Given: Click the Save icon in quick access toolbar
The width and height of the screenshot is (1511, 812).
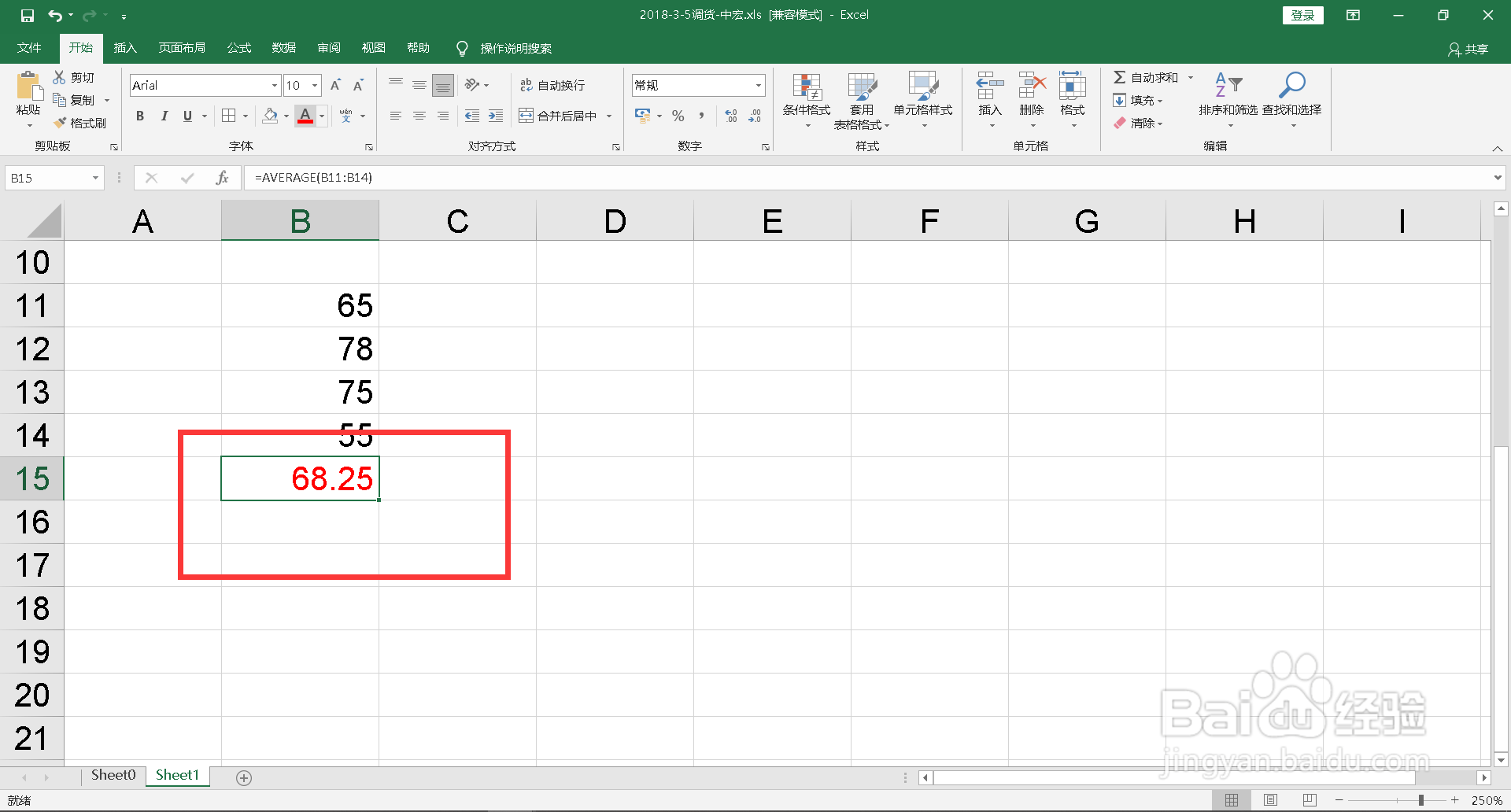Looking at the screenshot, I should click(x=28, y=15).
